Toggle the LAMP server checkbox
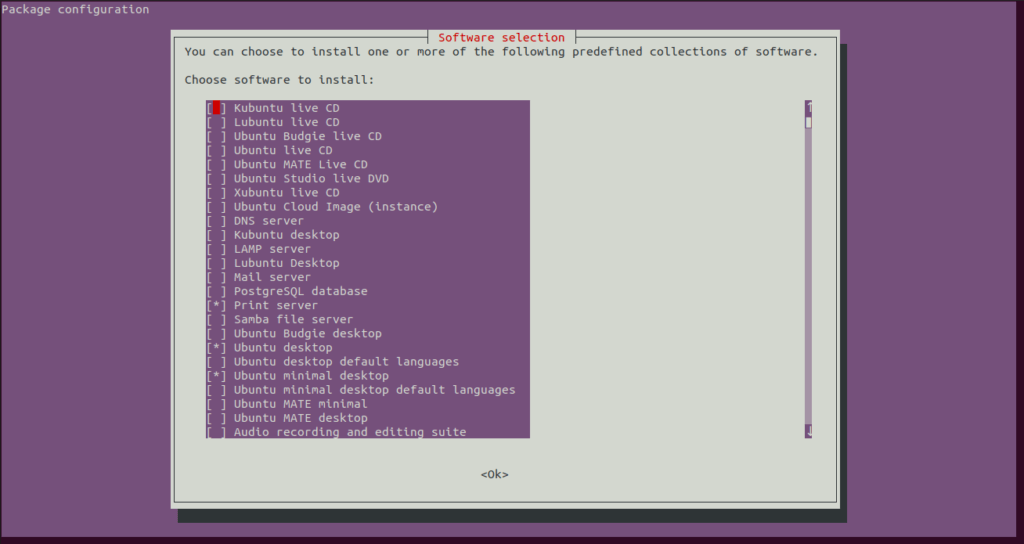Image resolution: width=1024 pixels, height=544 pixels. [x=216, y=249]
